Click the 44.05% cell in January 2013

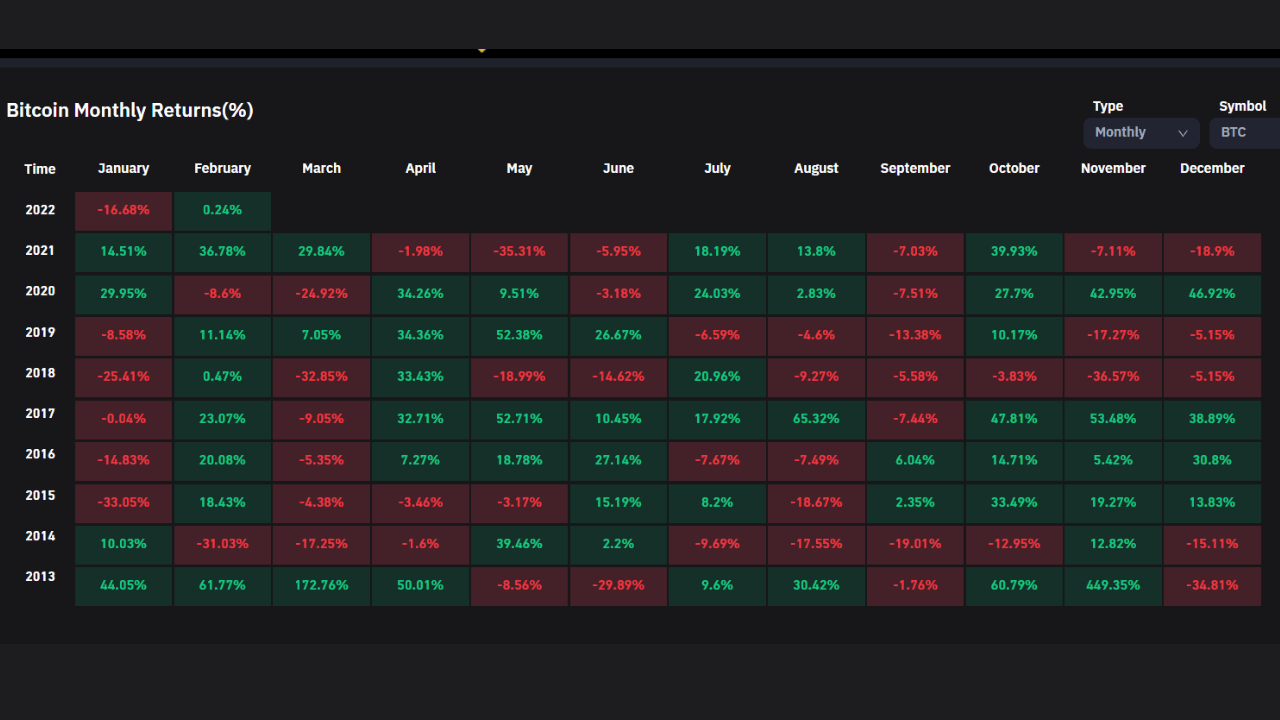tap(124, 586)
